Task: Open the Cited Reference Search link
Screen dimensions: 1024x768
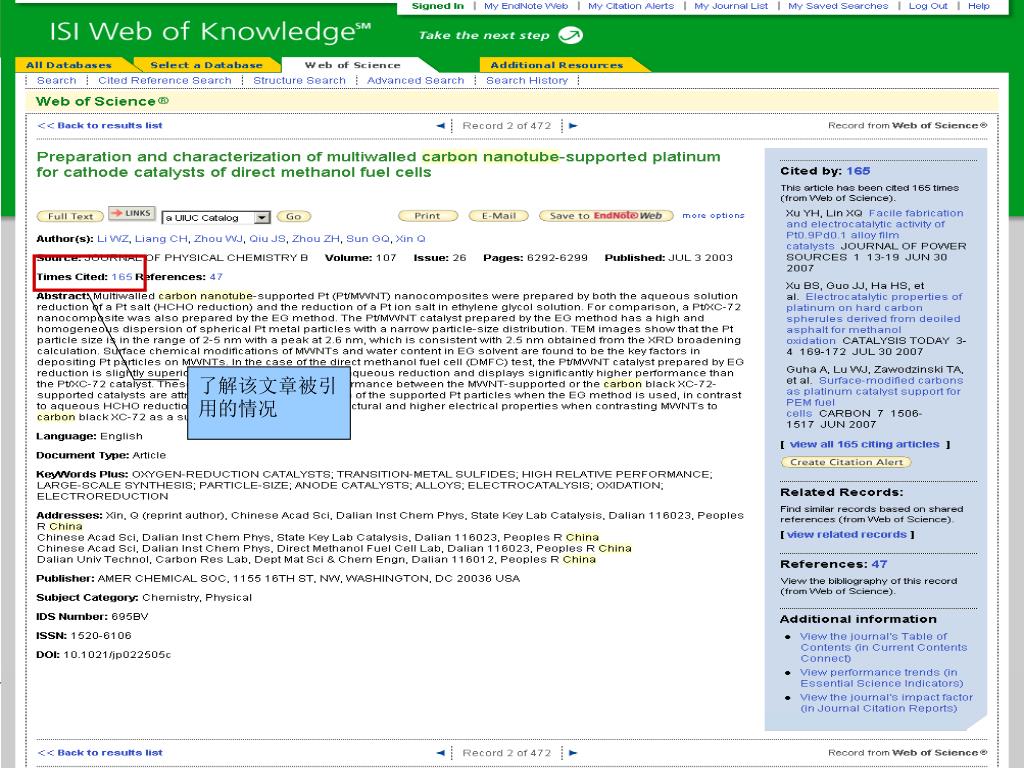Action: (164, 80)
